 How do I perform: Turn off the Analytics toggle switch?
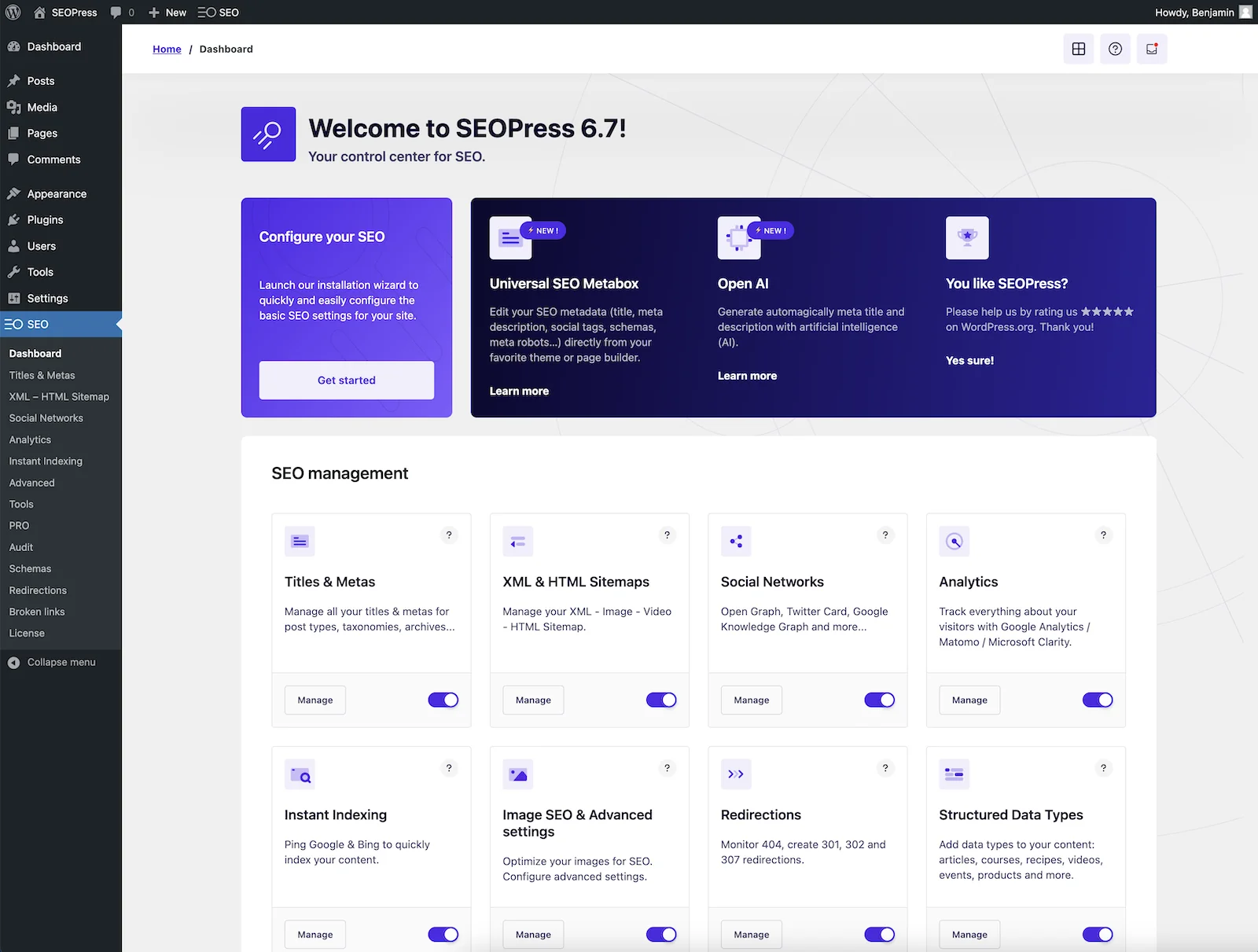(x=1098, y=700)
